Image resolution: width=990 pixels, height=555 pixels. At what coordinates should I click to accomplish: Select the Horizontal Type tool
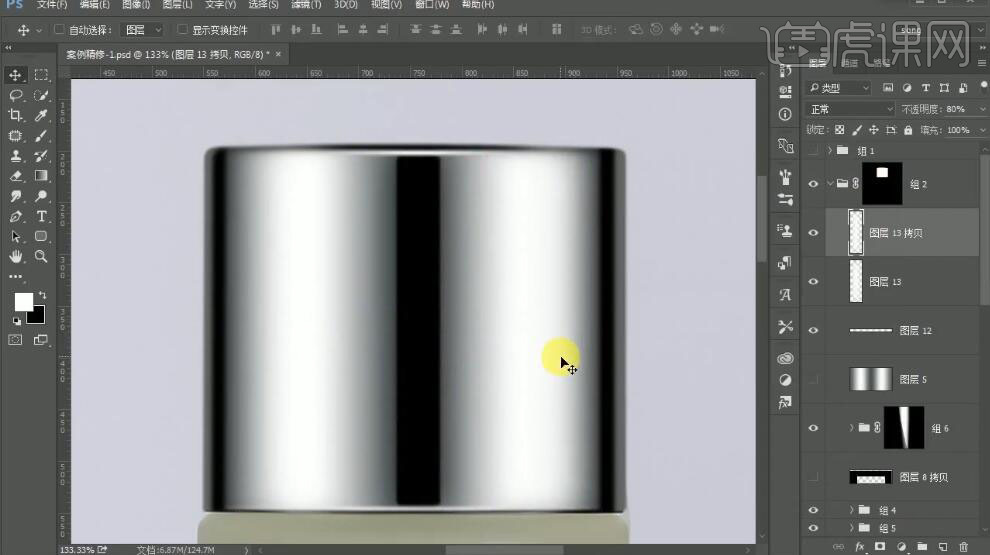(41, 216)
